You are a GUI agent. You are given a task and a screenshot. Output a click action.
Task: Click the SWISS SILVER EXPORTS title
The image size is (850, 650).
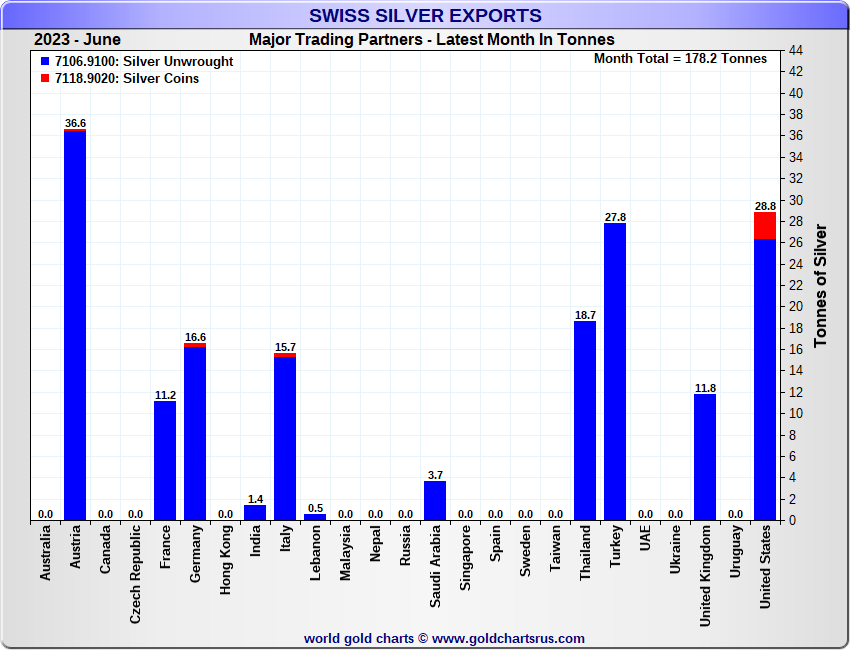pos(426,15)
